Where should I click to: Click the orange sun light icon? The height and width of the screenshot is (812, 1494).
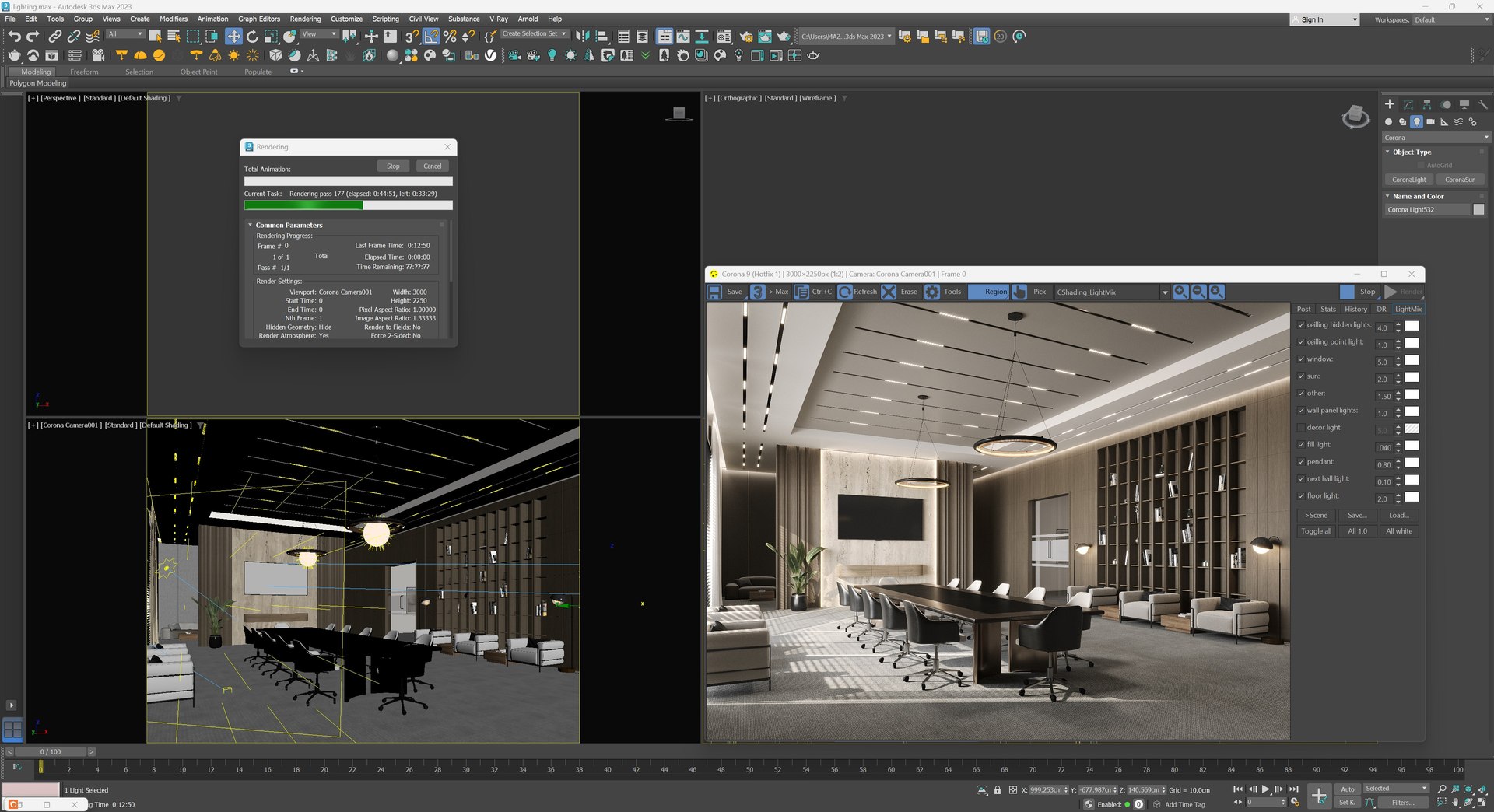tap(233, 55)
